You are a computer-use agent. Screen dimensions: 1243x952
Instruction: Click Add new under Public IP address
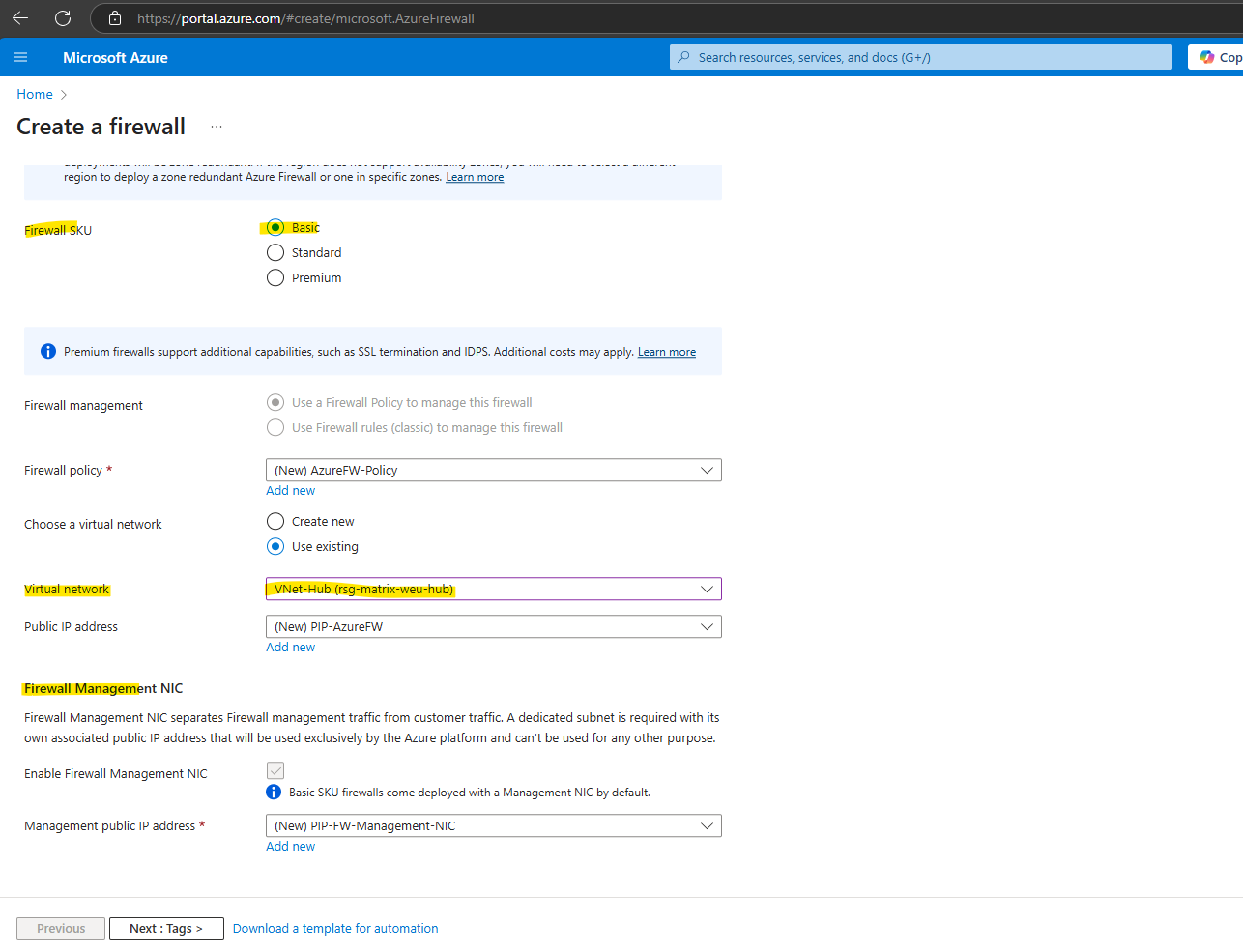[290, 647]
